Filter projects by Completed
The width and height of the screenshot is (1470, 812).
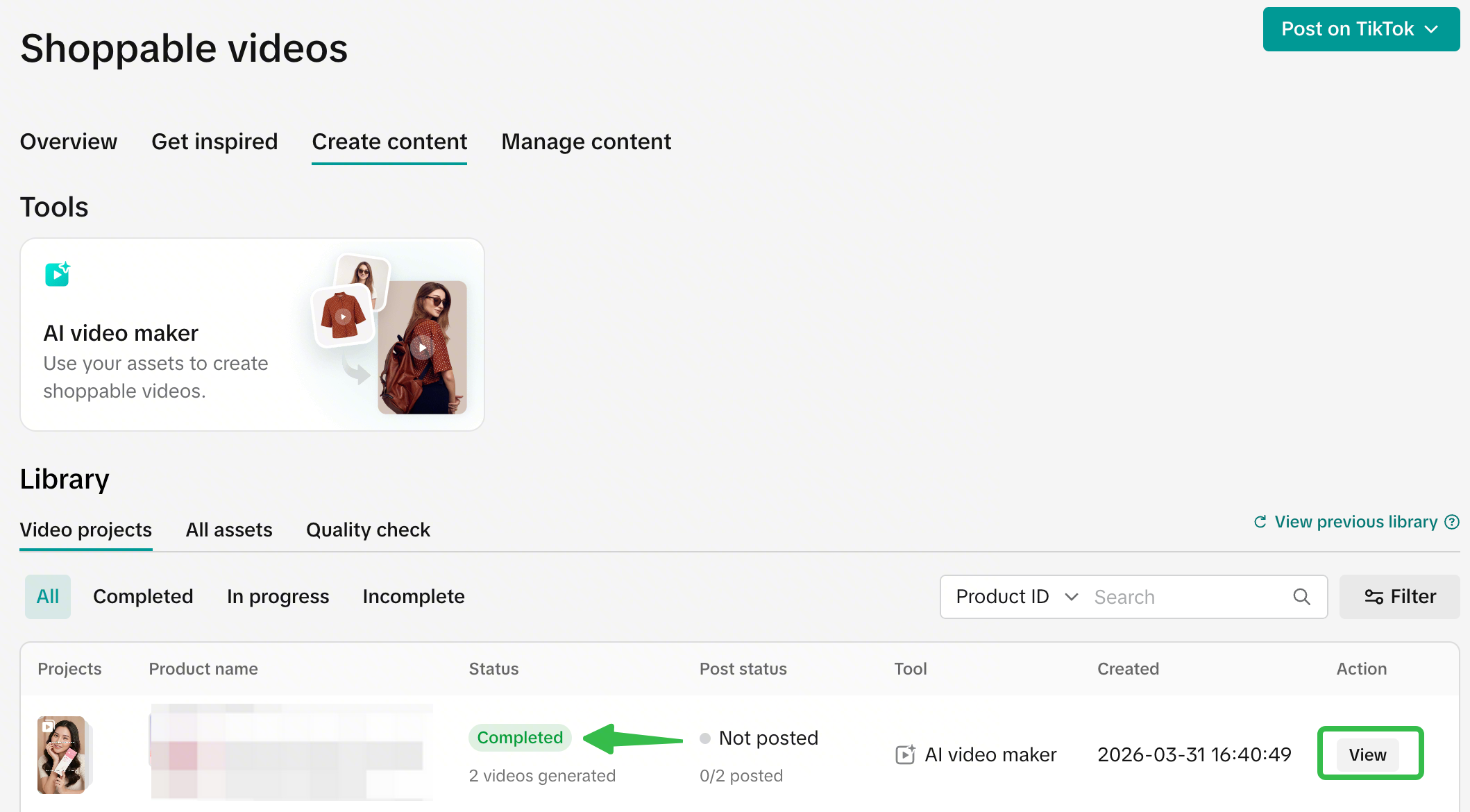click(143, 597)
